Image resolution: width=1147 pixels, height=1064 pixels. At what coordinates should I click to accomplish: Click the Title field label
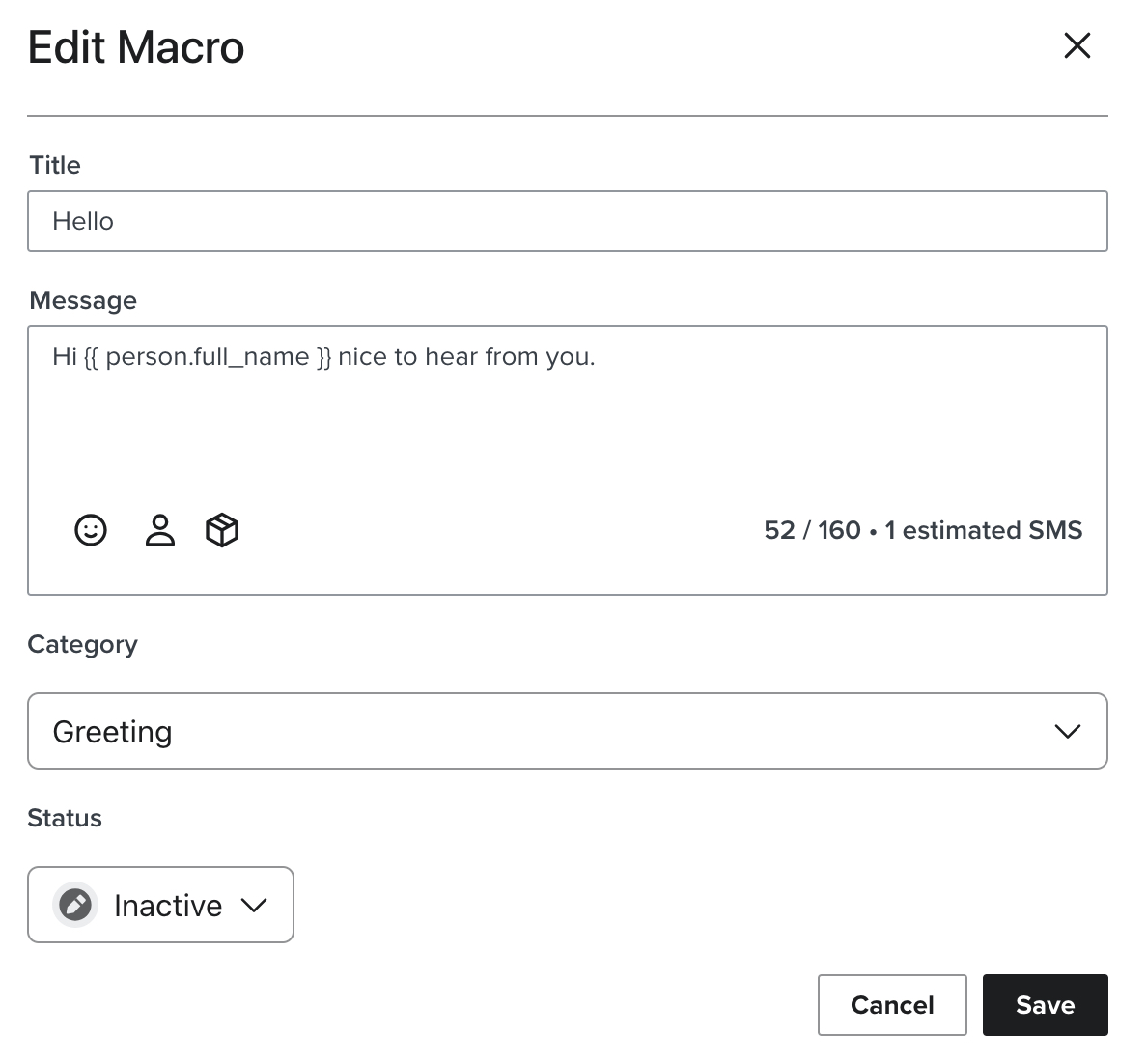(55, 165)
